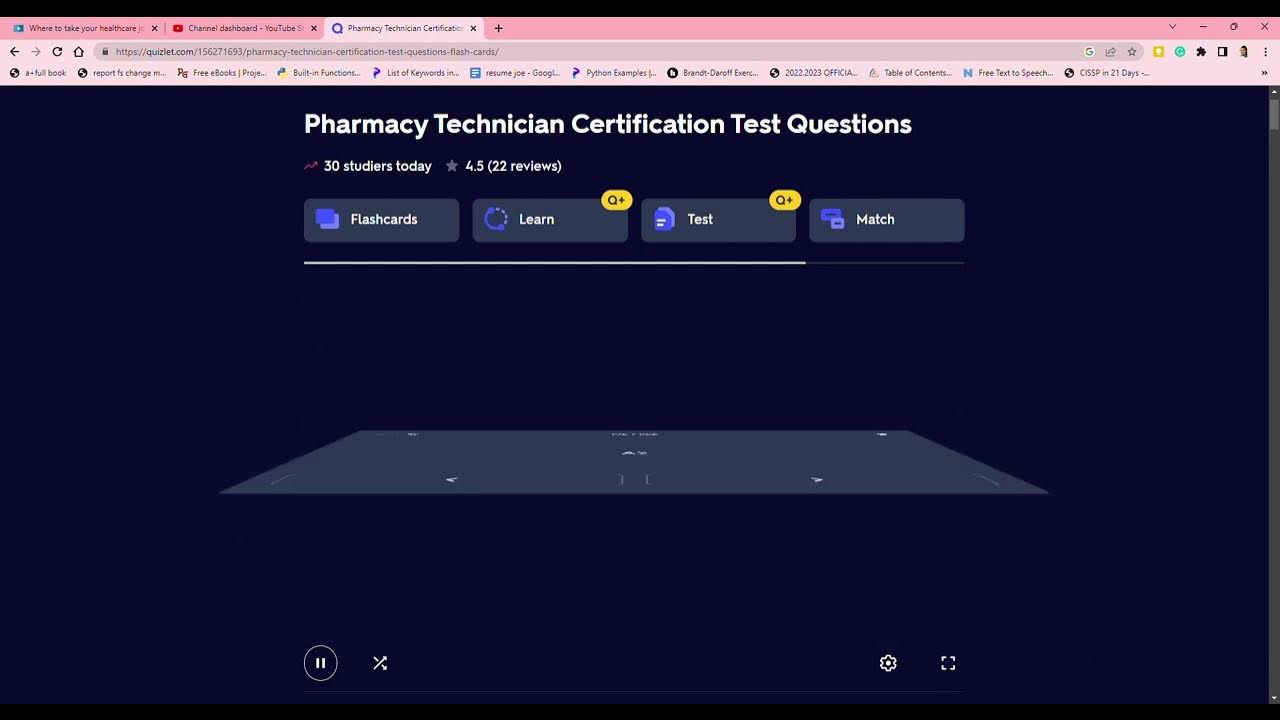Open Python Examples bookmark
The width and height of the screenshot is (1280, 720).
click(614, 73)
